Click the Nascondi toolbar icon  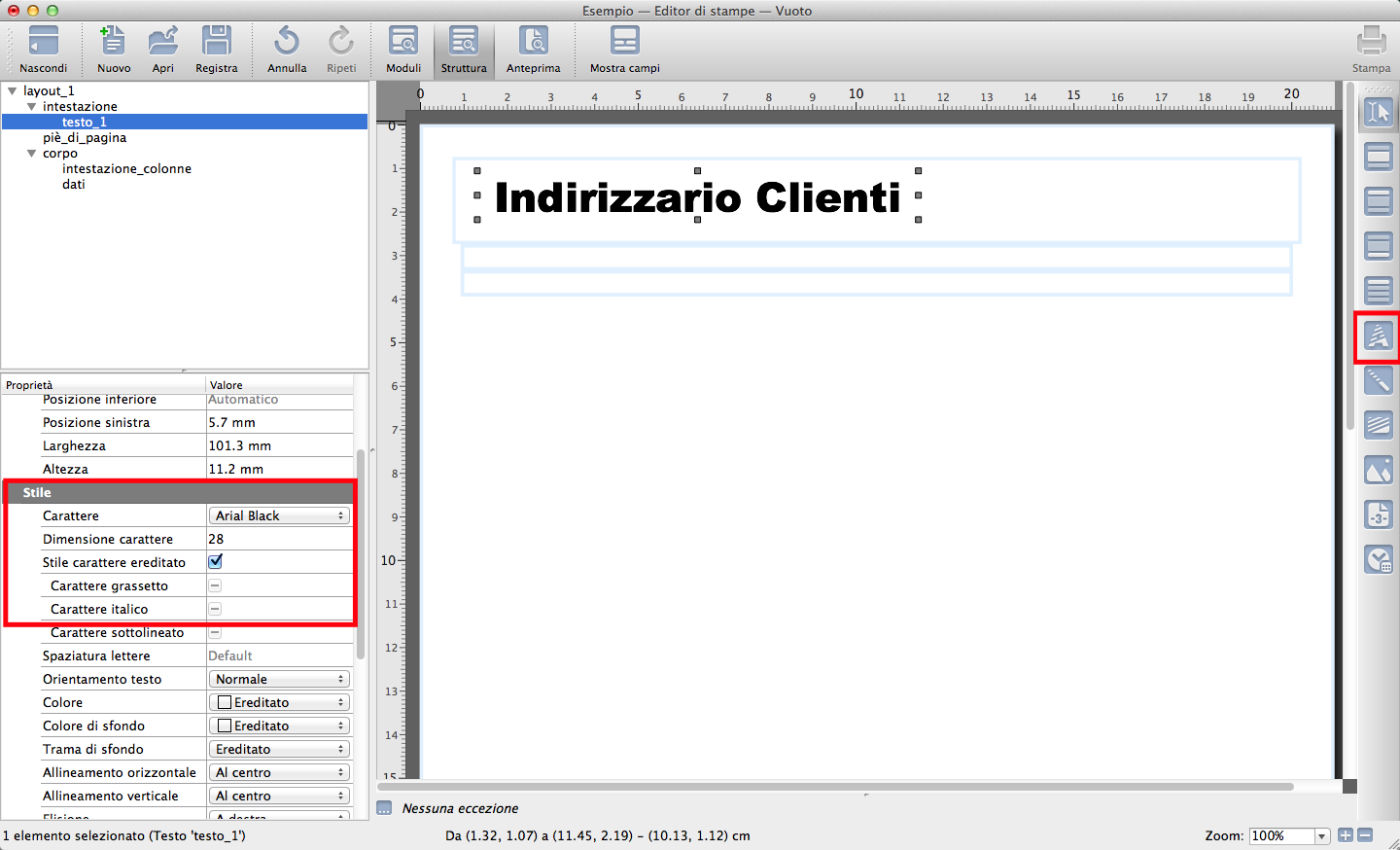pyautogui.click(x=43, y=42)
